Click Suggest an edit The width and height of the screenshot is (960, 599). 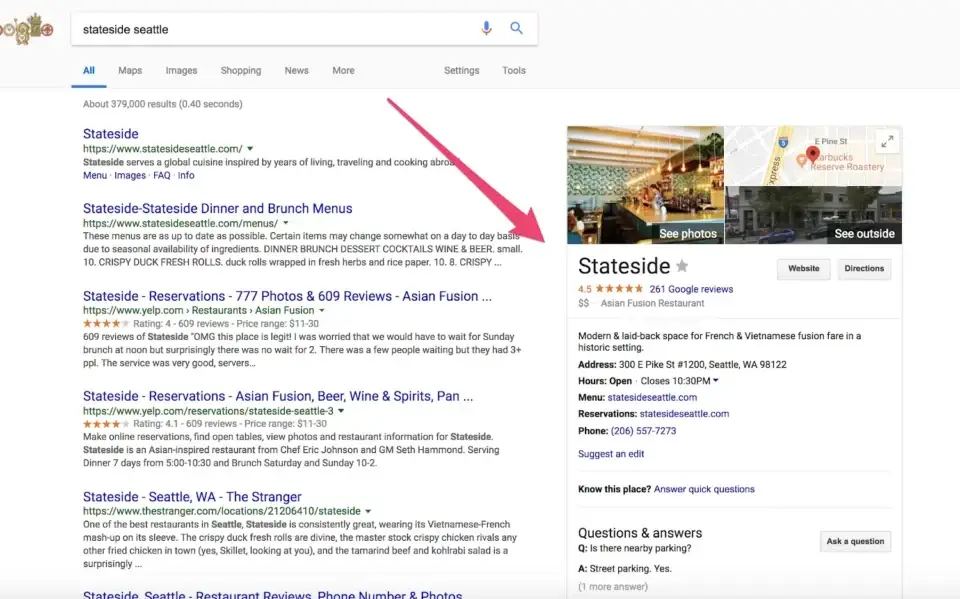[x=611, y=454]
